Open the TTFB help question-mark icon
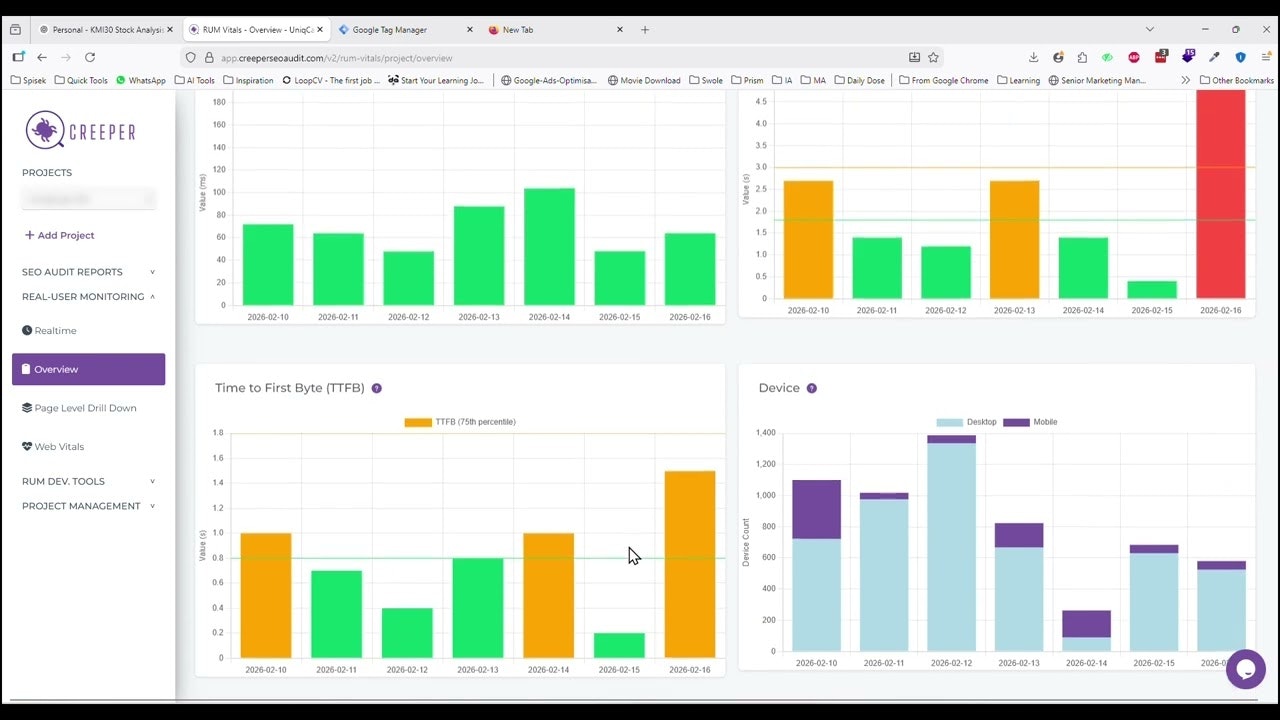 point(376,388)
